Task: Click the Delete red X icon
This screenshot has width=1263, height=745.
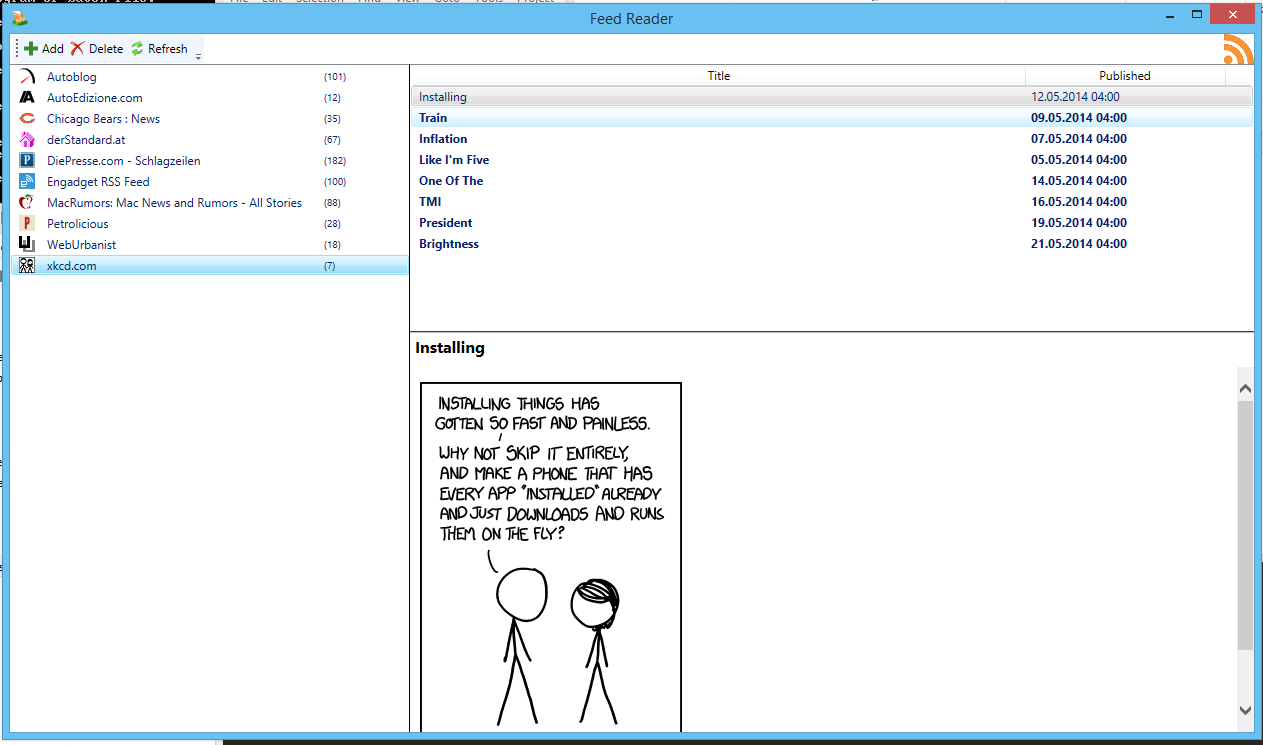Action: tap(77, 49)
